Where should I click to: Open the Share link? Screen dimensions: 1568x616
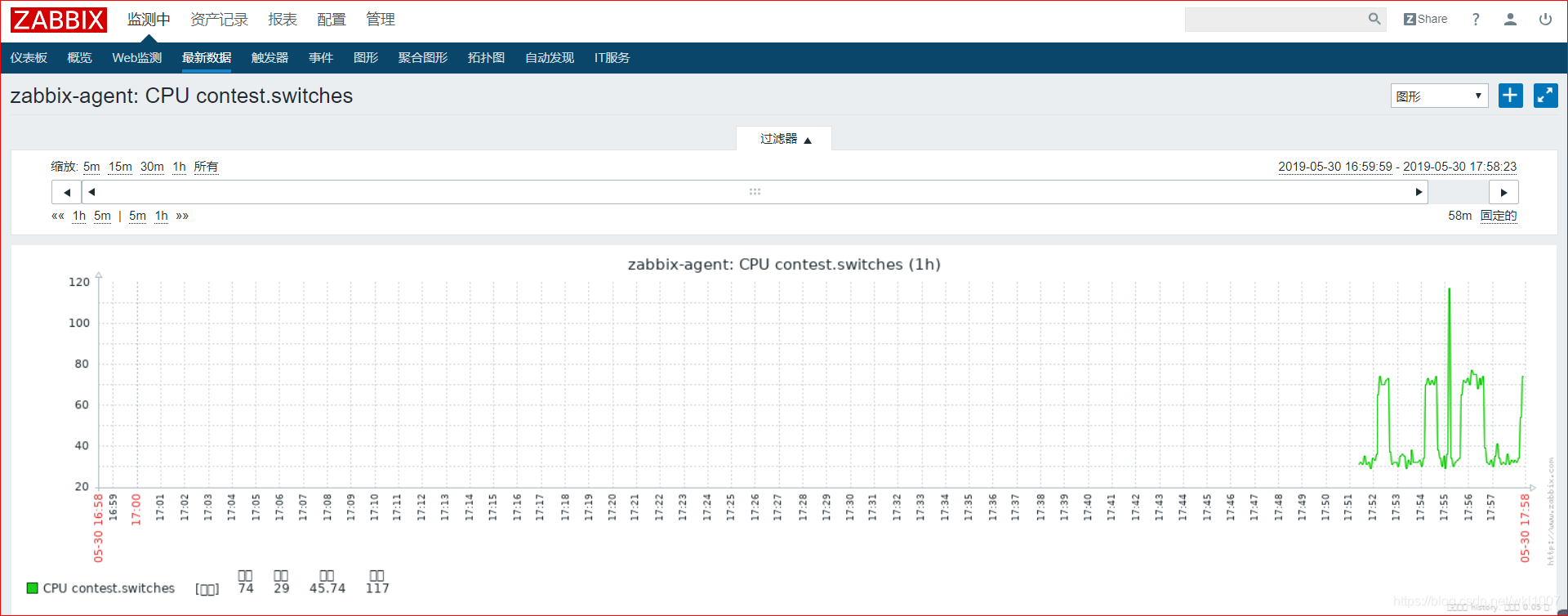coord(1426,19)
